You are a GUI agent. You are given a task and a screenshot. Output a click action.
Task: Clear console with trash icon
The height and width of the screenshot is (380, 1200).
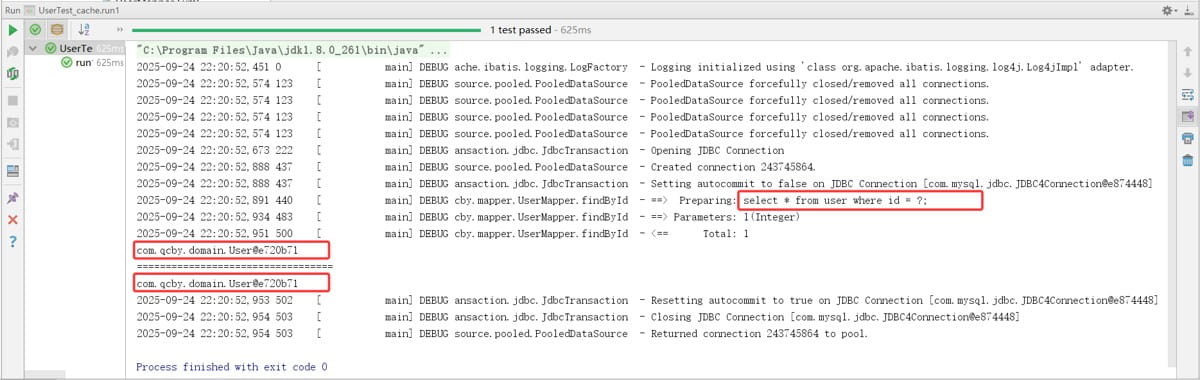pos(1187,160)
